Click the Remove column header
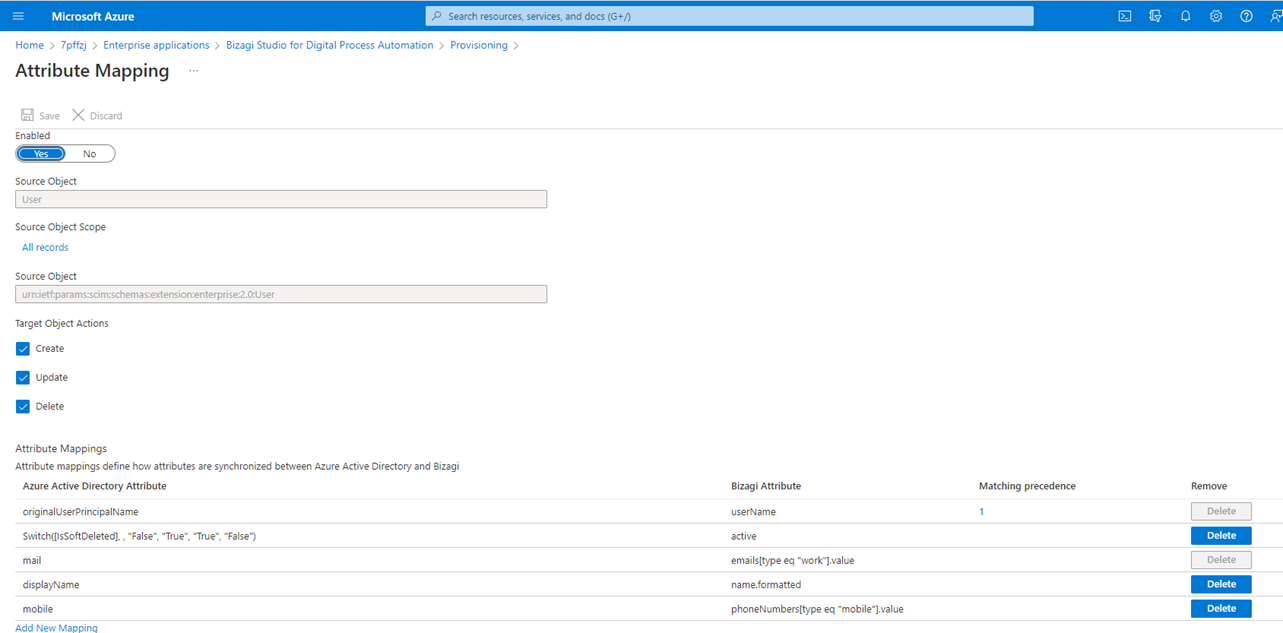This screenshot has height=633, width=1283. point(1209,486)
